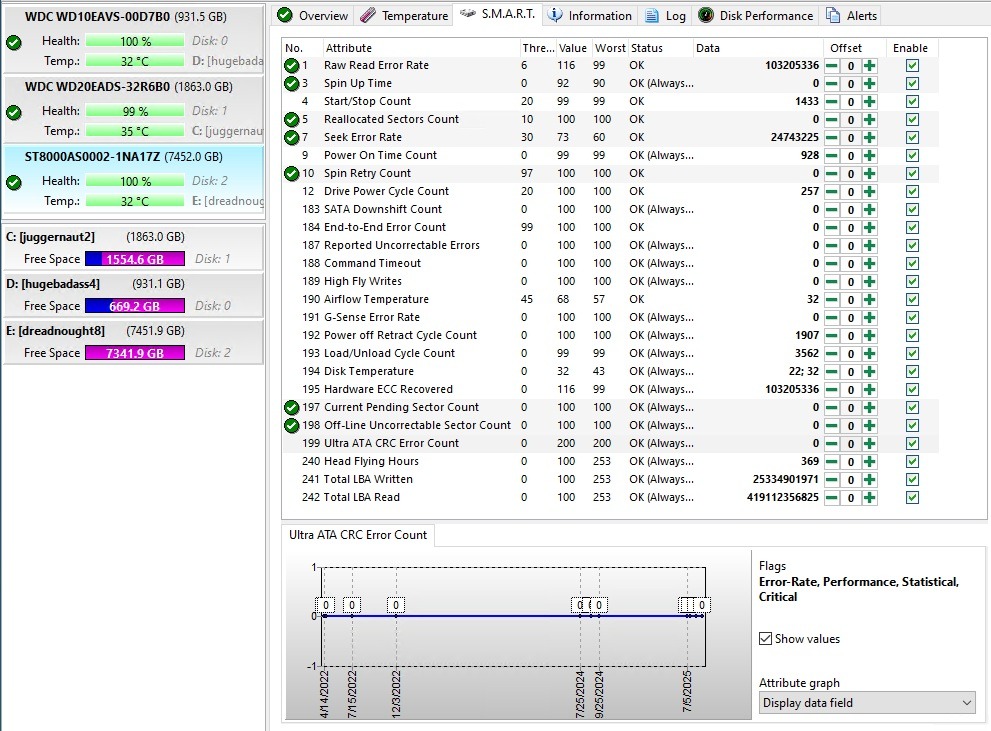Image resolution: width=991 pixels, height=731 pixels.
Task: Increase offset for Drive Power Cycle Count
Action: tap(870, 191)
